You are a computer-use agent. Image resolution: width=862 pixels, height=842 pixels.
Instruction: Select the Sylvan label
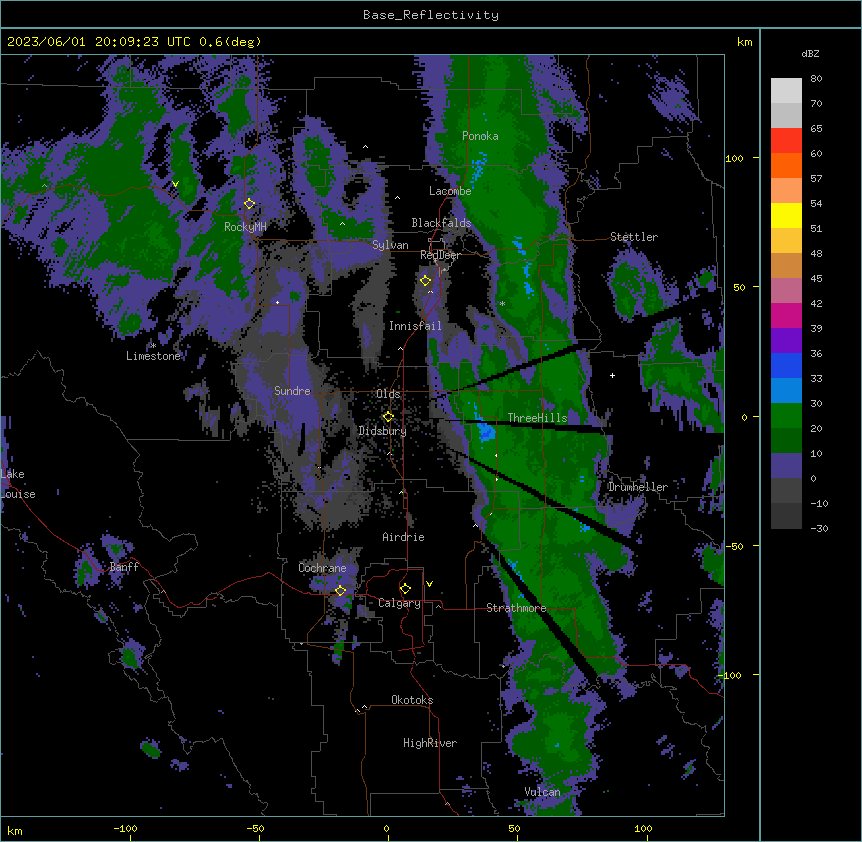click(390, 245)
